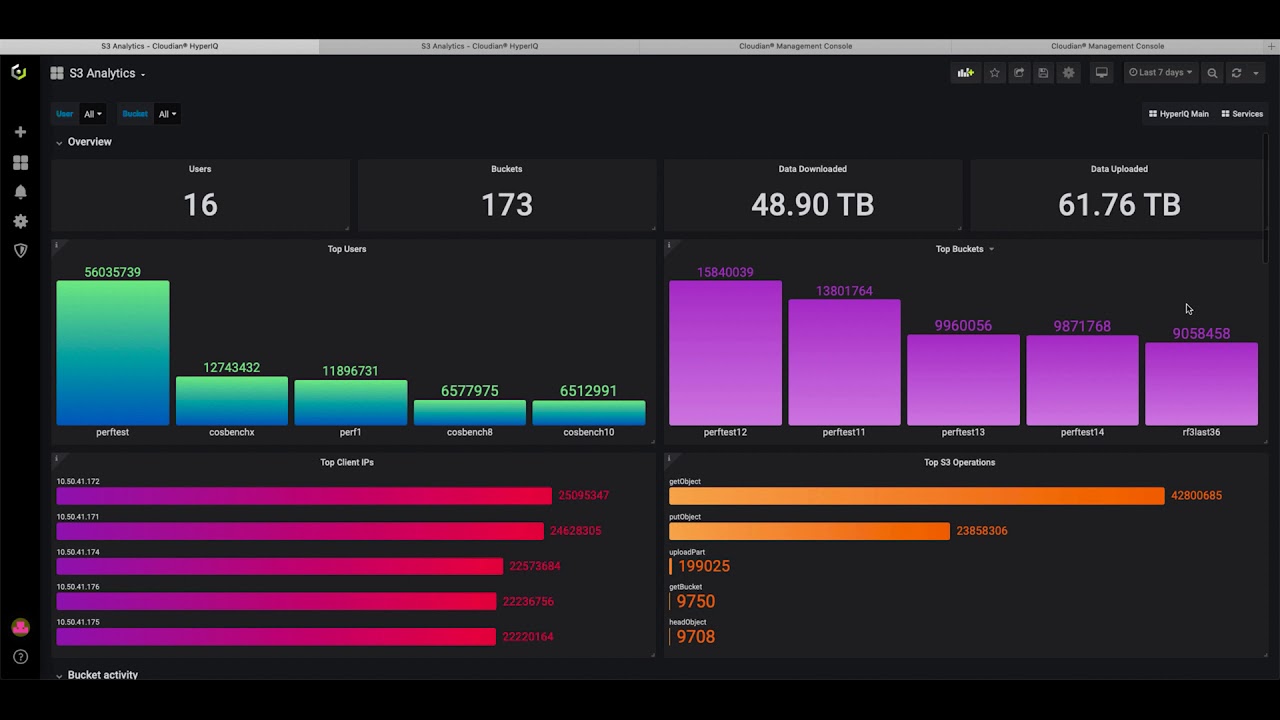Zoom out the time range
Image resolution: width=1280 pixels, height=720 pixels.
[1212, 73]
